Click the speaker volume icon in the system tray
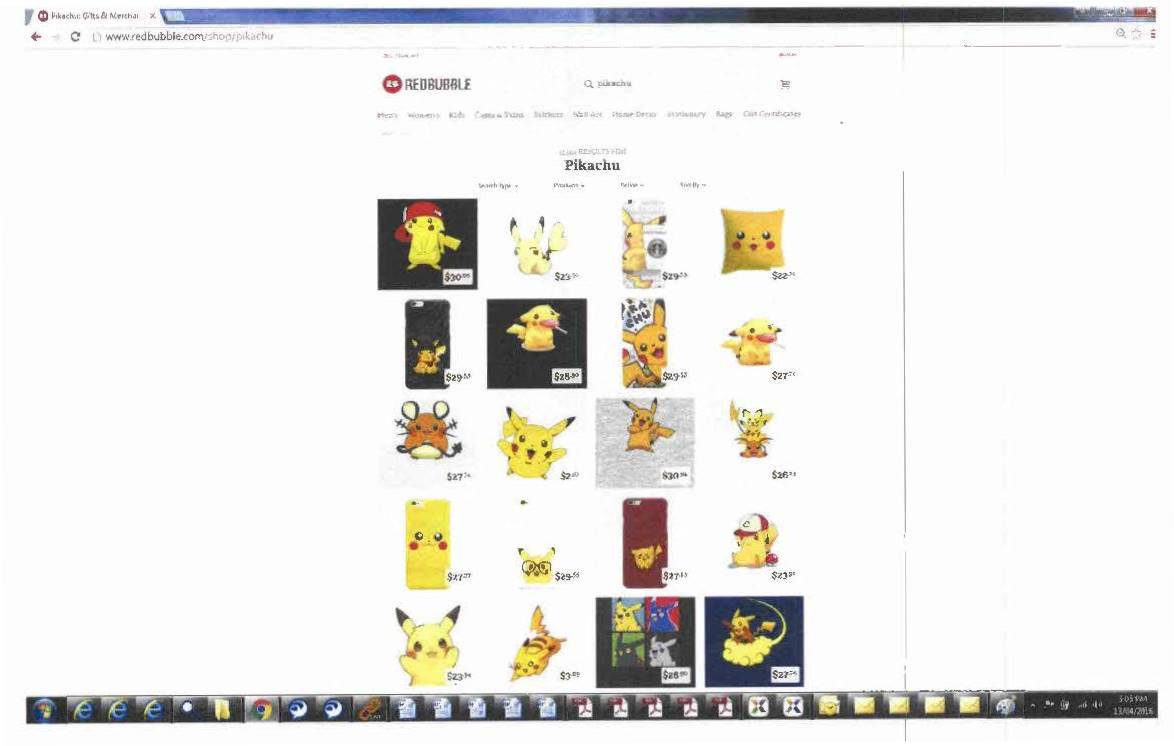Image resolution: width=1174 pixels, height=746 pixels. click(x=1098, y=705)
